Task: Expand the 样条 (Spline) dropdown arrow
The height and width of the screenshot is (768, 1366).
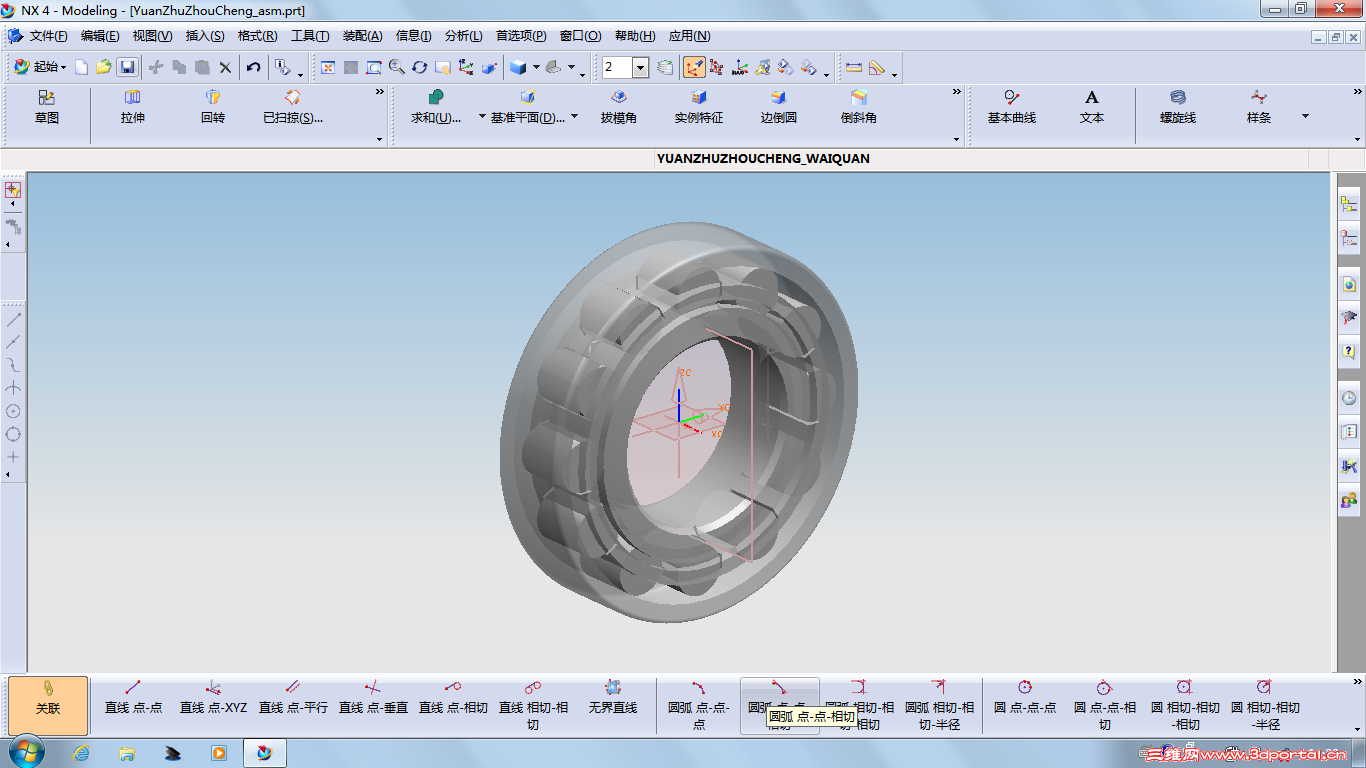Action: [1305, 117]
